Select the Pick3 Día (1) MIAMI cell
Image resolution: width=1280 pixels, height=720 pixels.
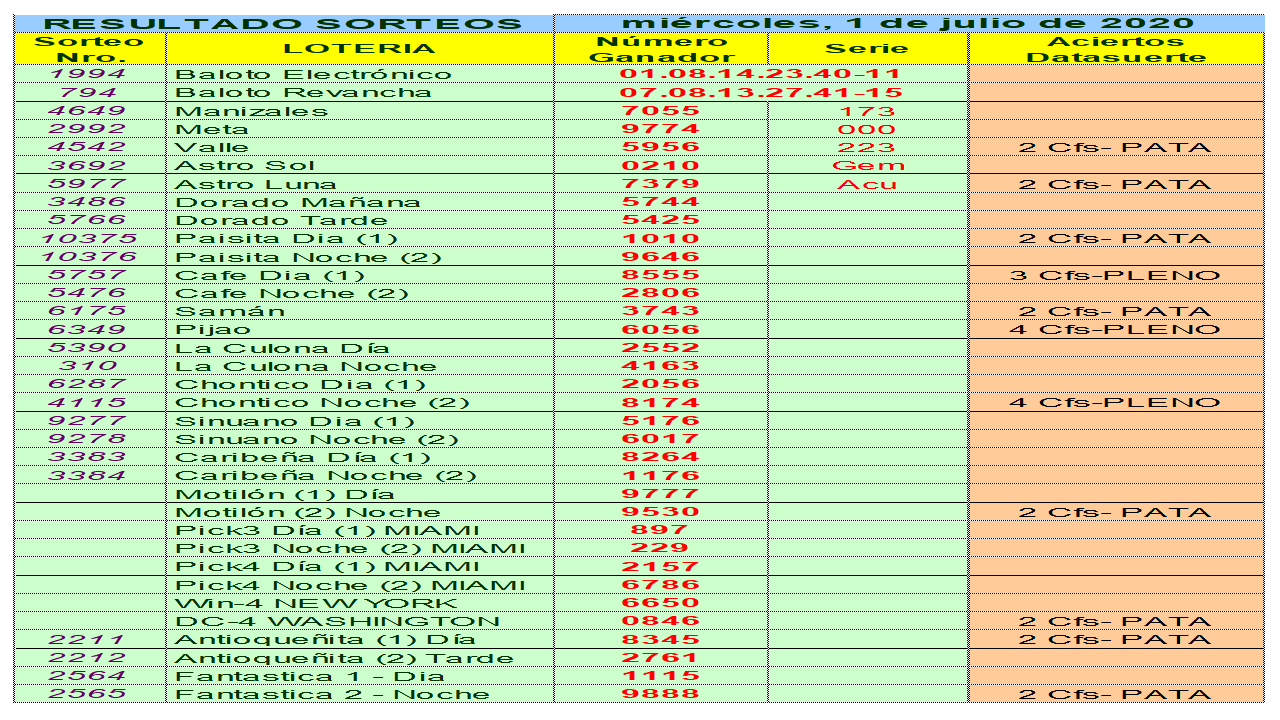click(360, 530)
